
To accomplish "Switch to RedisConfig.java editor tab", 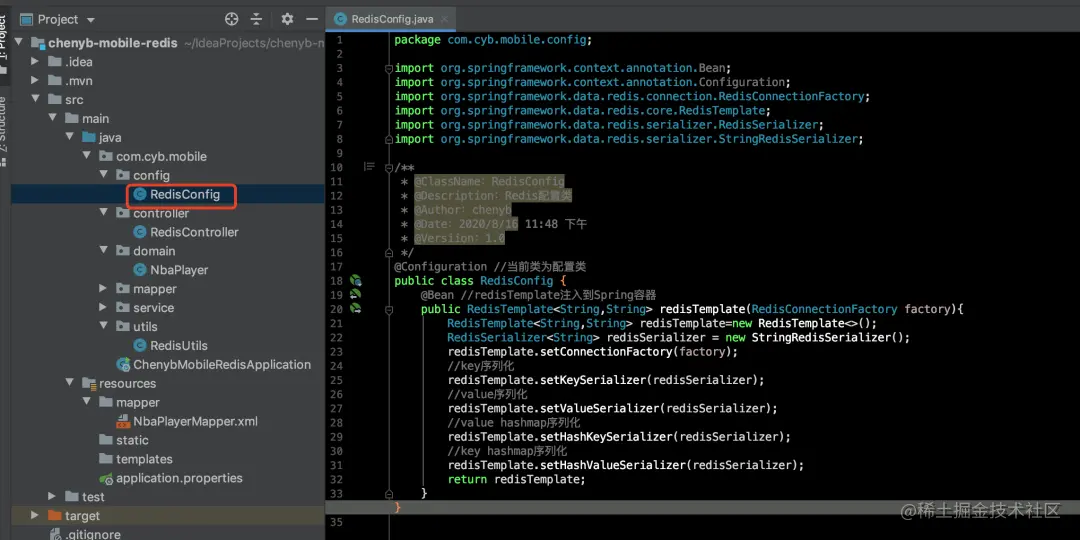I will coord(392,19).
